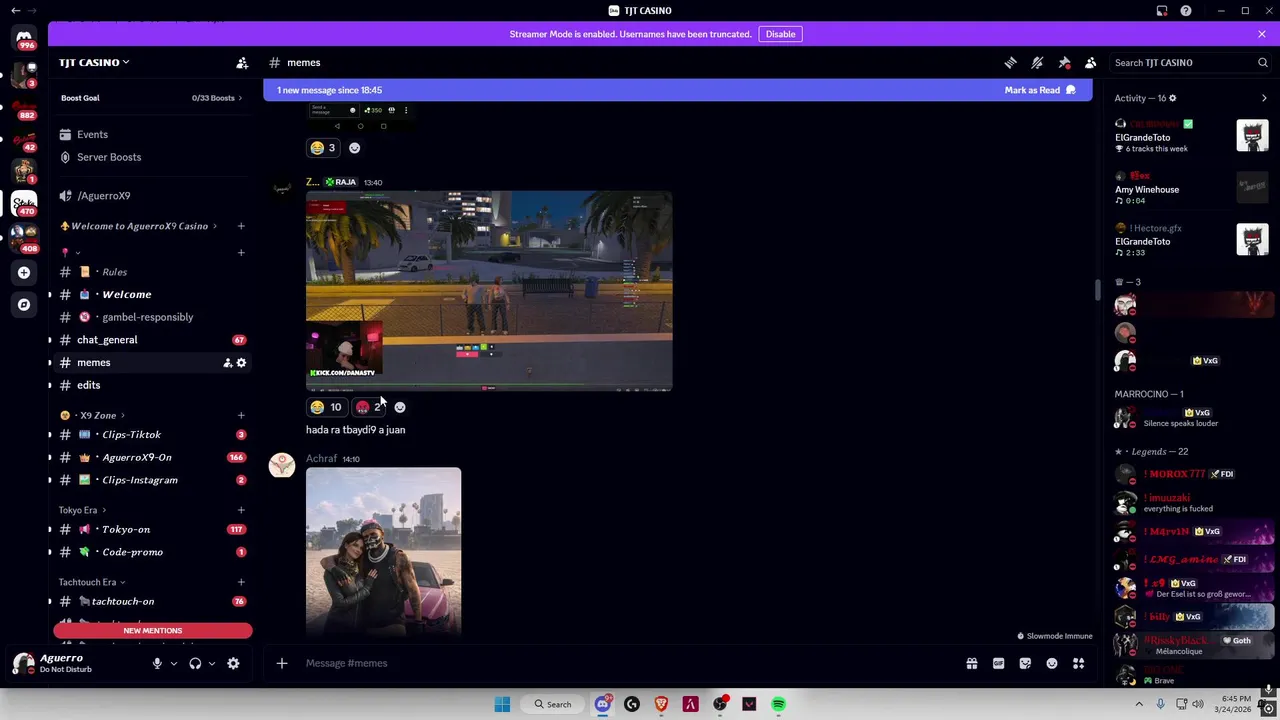Toggle the member list icon
The image size is (1280, 720).
pyautogui.click(x=1091, y=62)
